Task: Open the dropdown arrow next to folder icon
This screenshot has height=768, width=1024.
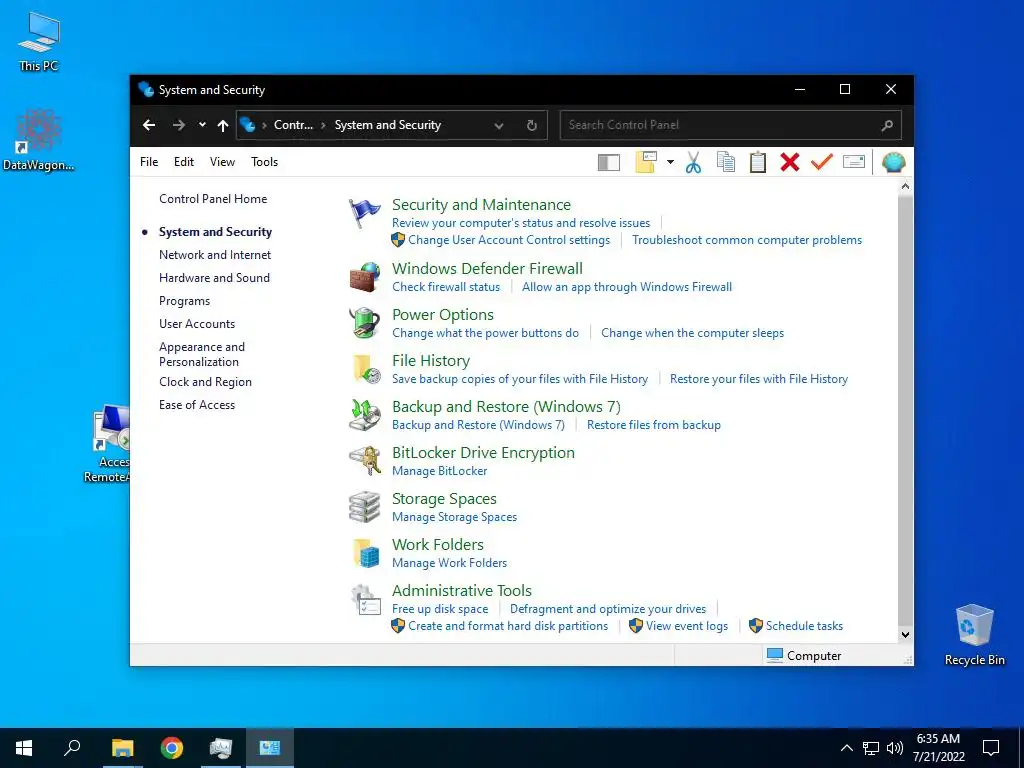Action: click(670, 162)
